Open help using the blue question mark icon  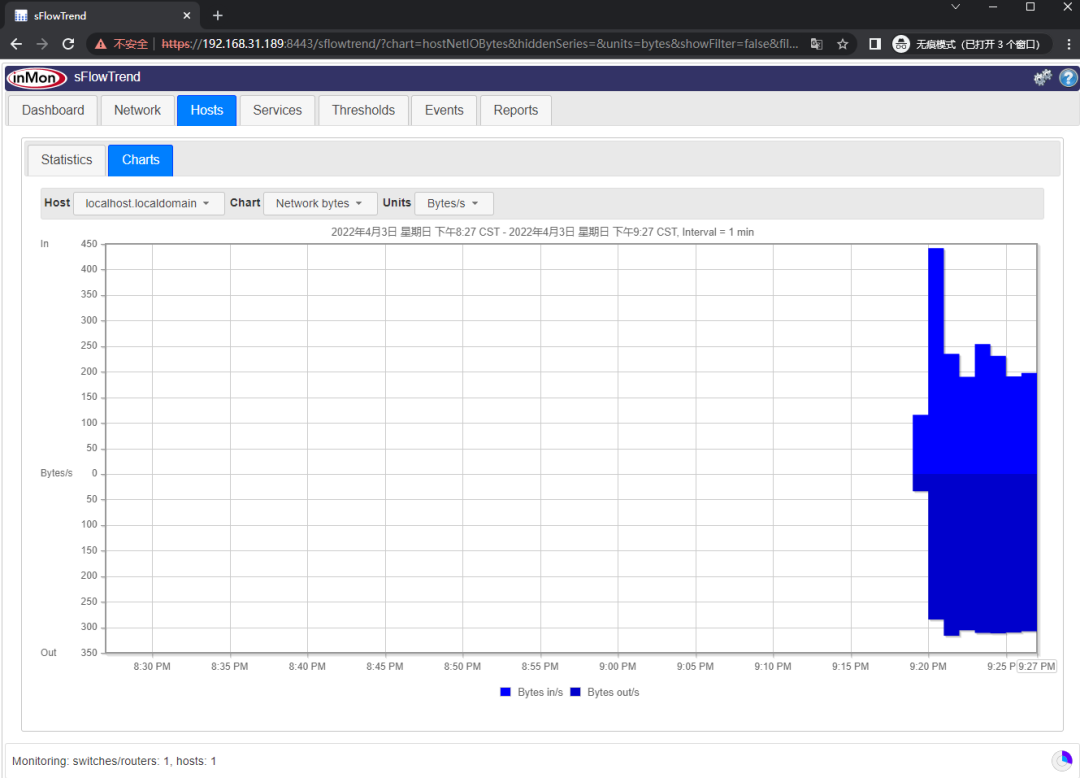pyautogui.click(x=1069, y=77)
